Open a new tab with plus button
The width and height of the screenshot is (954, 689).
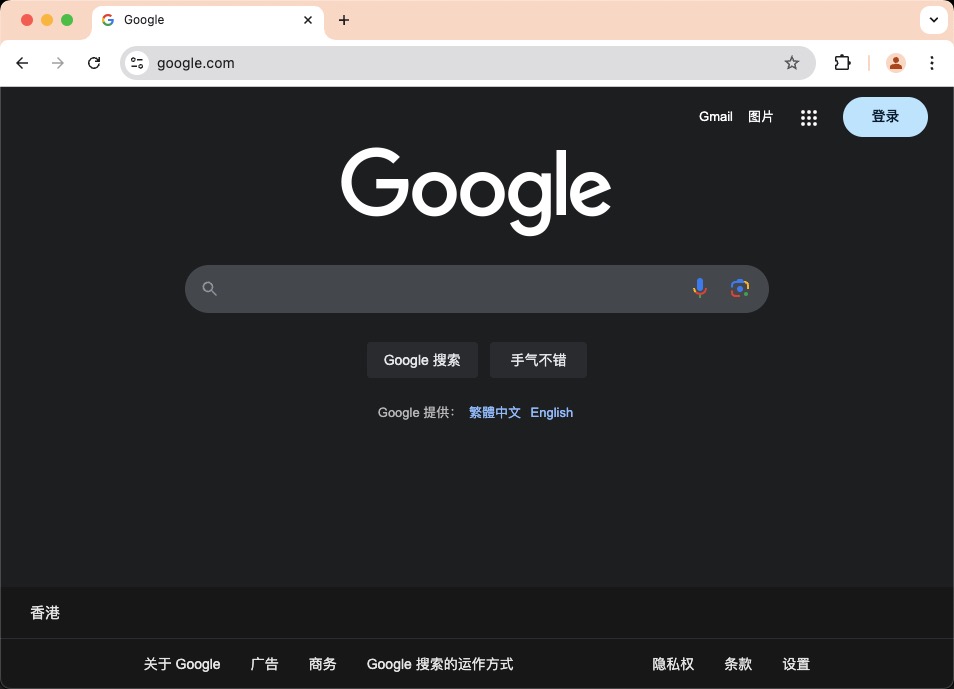344,20
